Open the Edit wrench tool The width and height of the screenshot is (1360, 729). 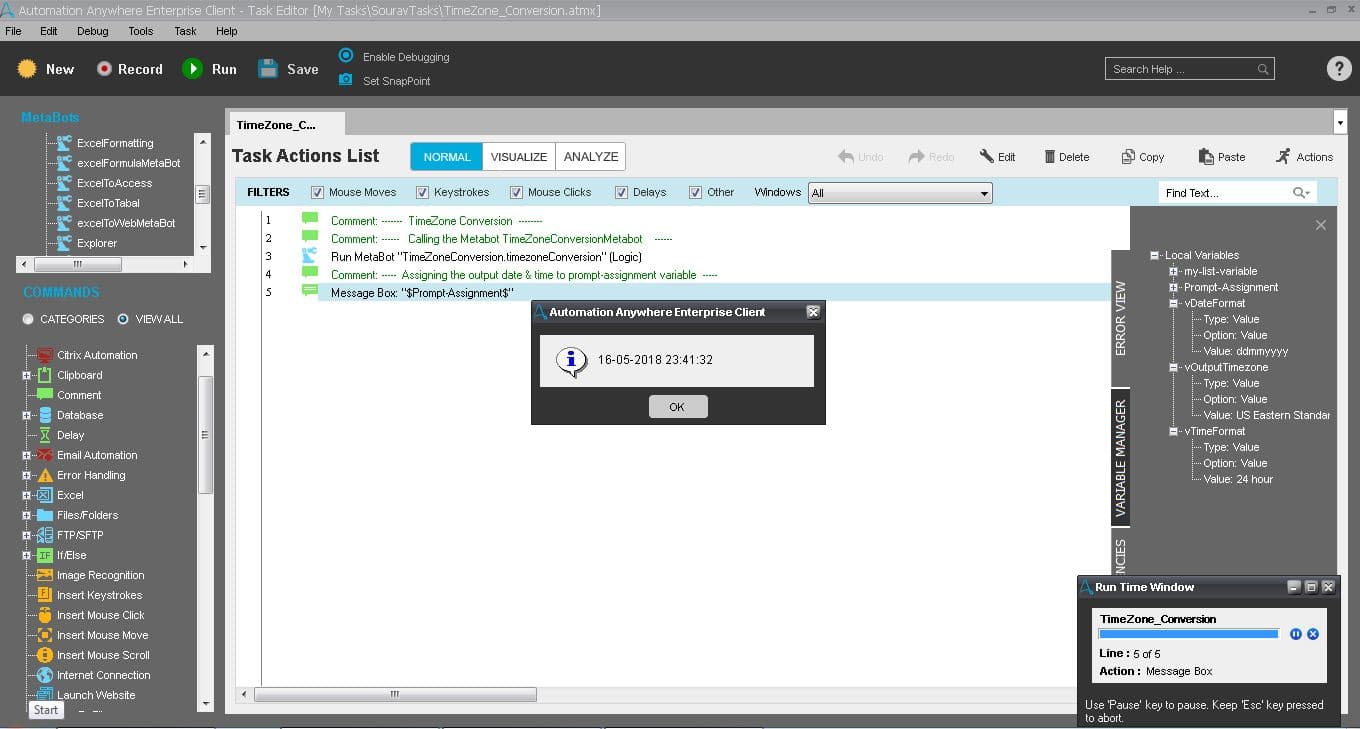click(x=986, y=157)
